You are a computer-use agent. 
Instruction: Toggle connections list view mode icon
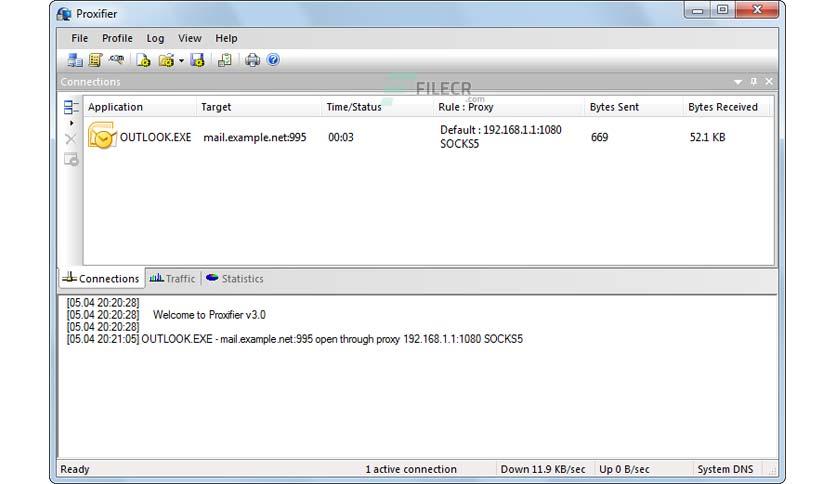pyautogui.click(x=71, y=107)
